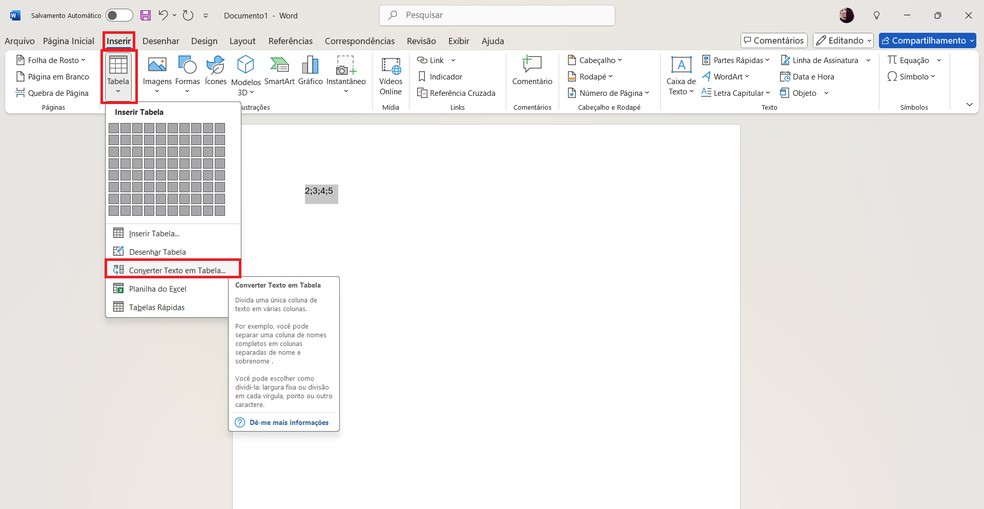Expand the Editando mode dropdown
Image resolution: width=984 pixels, height=509 pixels.
click(843, 41)
